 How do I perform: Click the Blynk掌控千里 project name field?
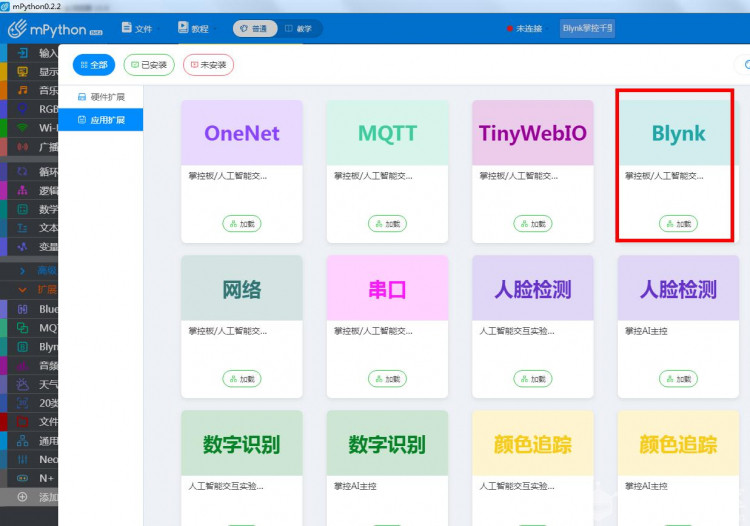point(587,29)
